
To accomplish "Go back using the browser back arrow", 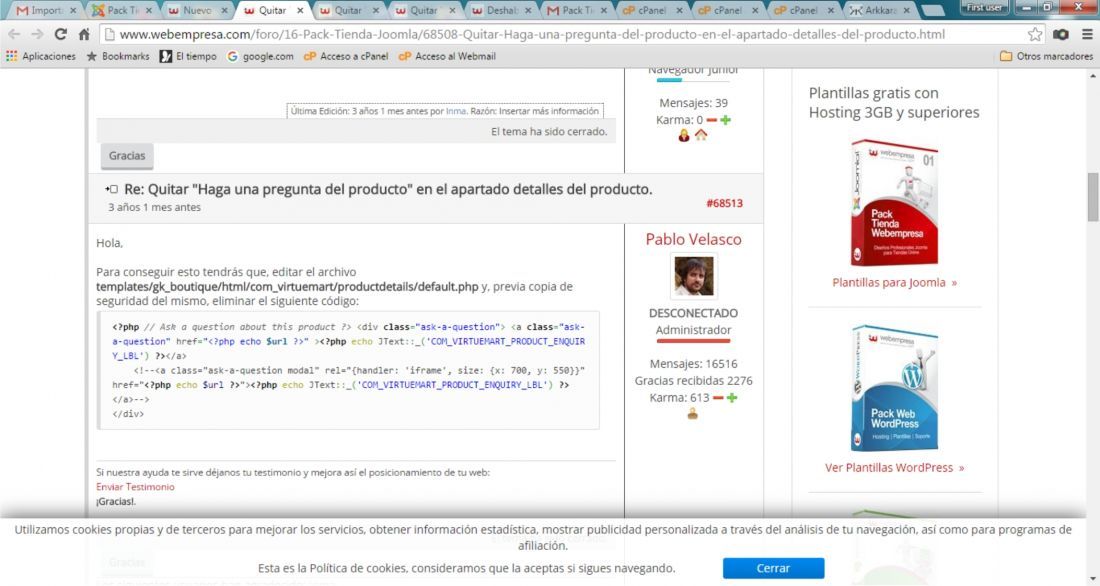I will pyautogui.click(x=14, y=34).
